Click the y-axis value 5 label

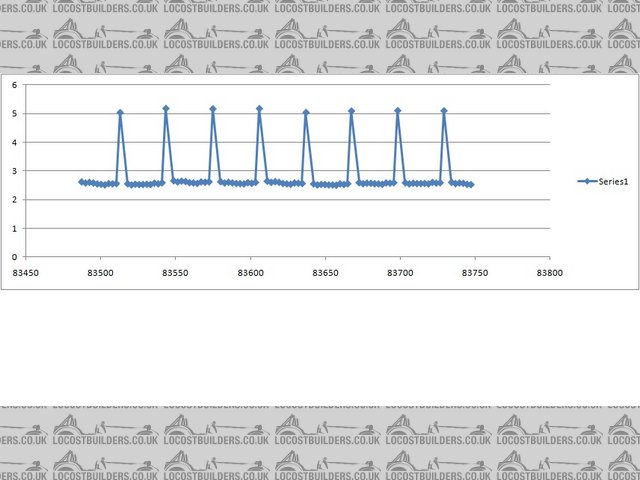[x=14, y=114]
